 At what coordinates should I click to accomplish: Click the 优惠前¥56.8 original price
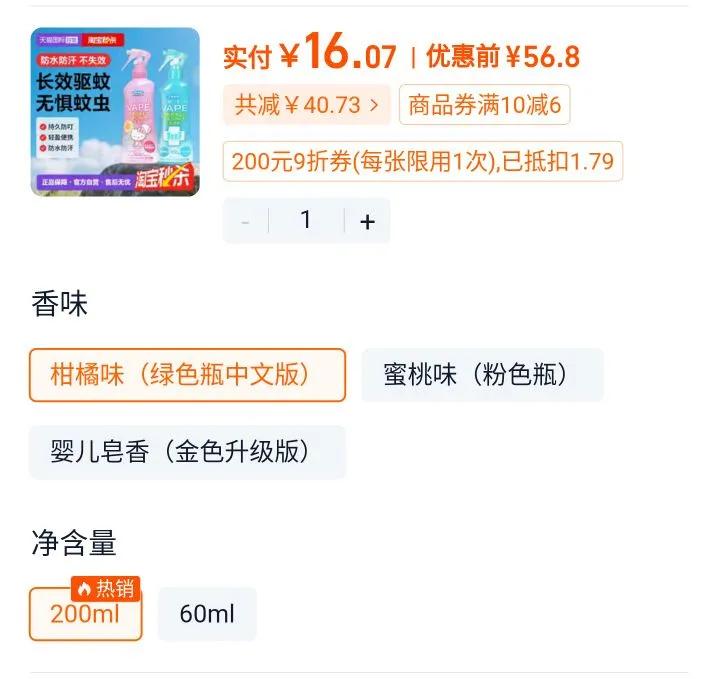503,56
